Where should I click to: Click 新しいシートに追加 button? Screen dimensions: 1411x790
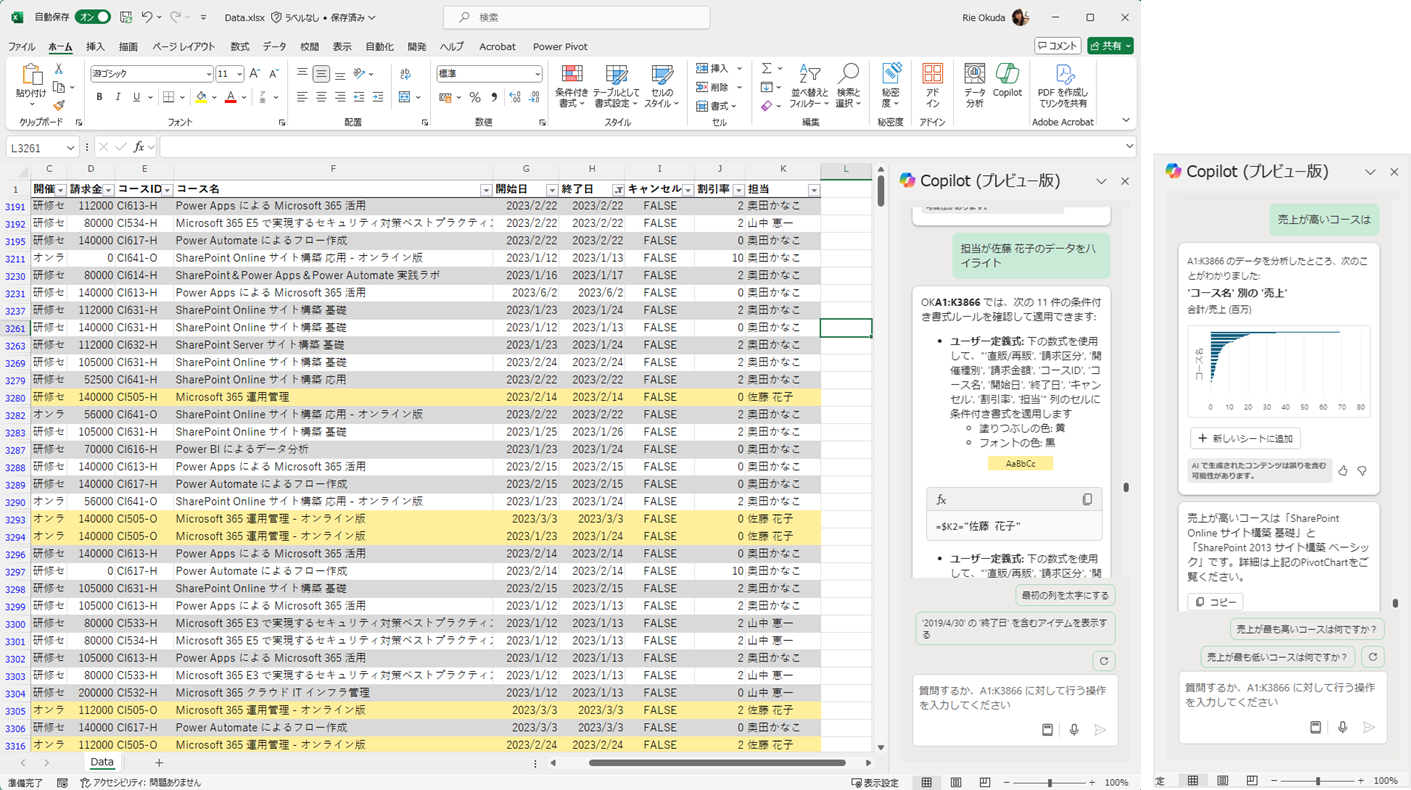(1245, 438)
